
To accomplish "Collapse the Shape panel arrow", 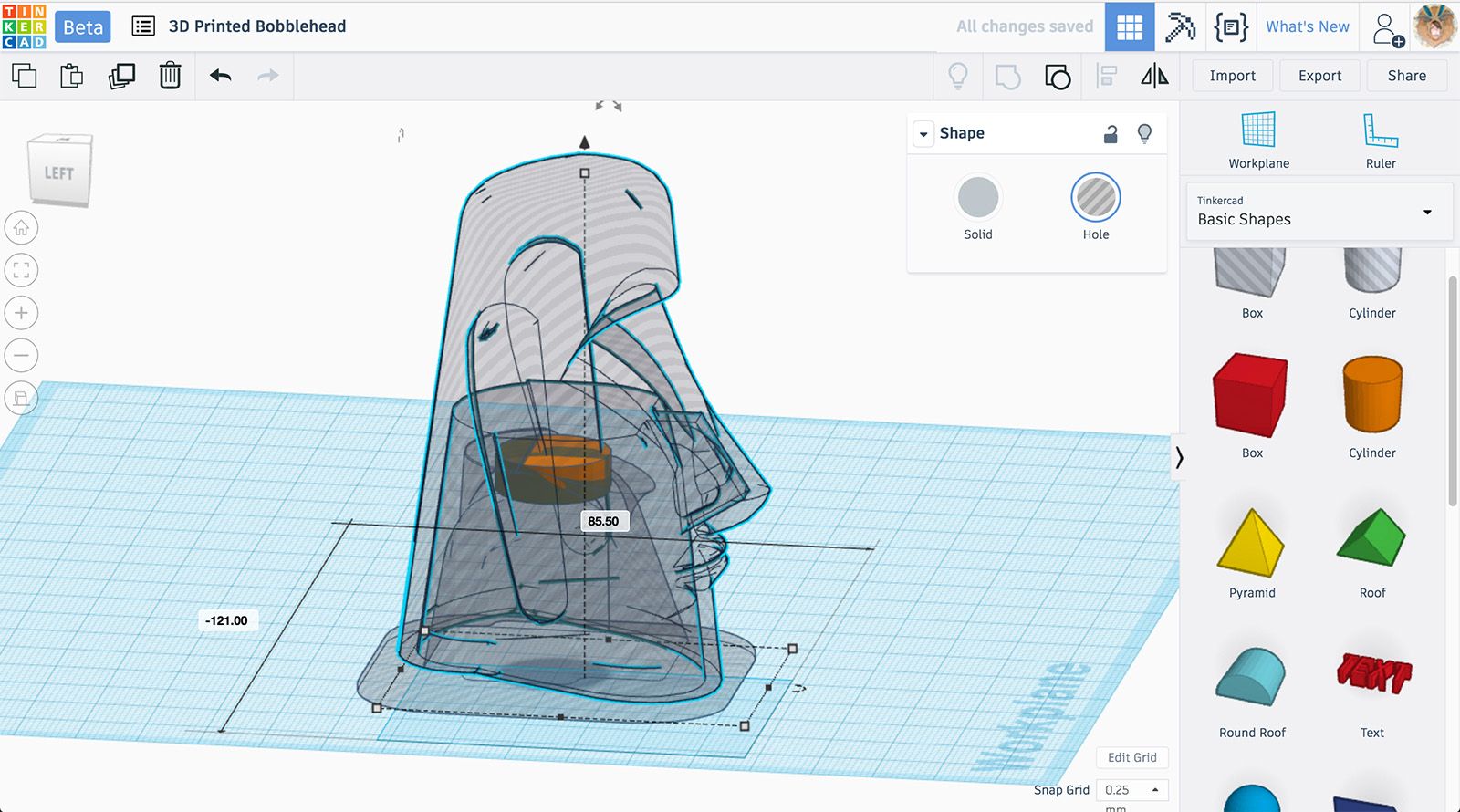I will click(923, 134).
